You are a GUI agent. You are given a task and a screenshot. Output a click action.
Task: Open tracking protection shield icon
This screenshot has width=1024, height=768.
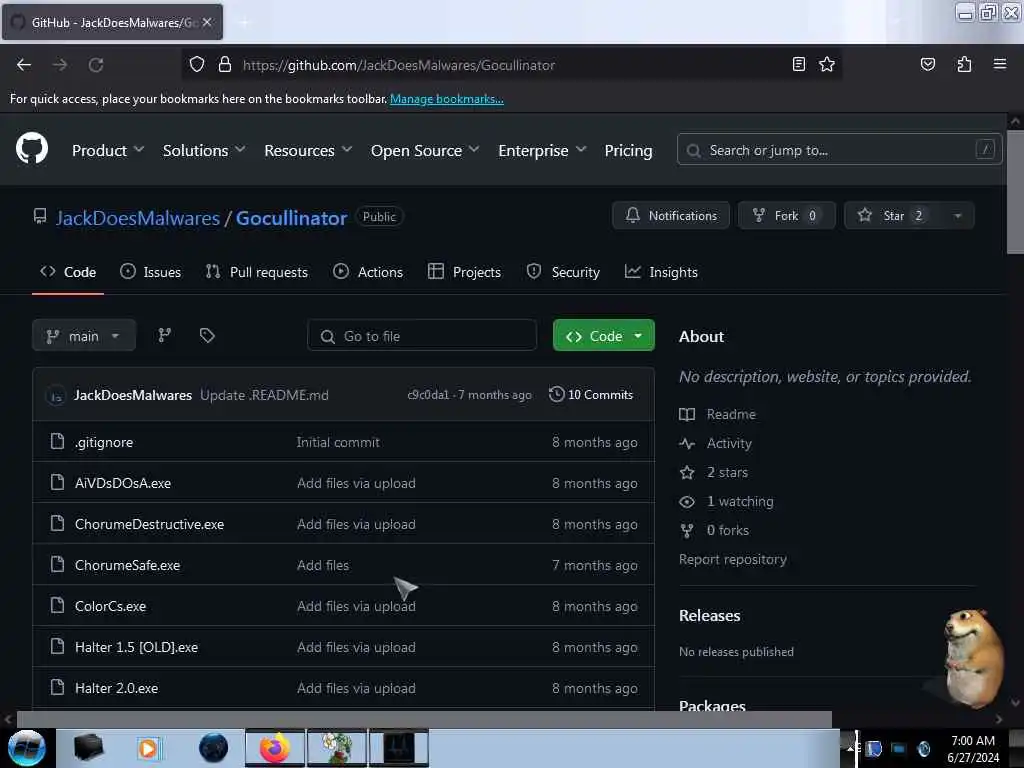tap(197, 65)
